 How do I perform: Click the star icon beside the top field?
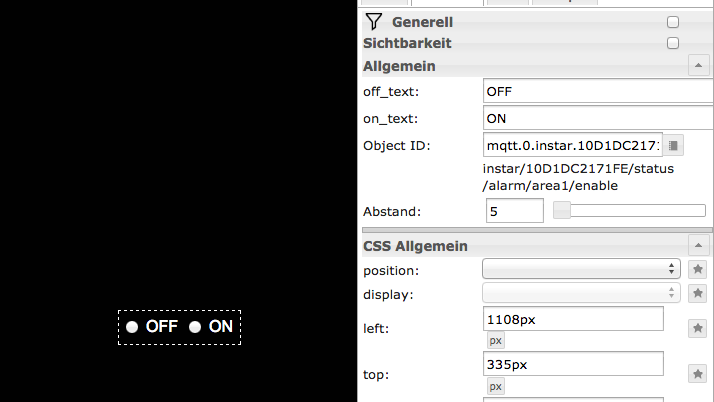698,374
